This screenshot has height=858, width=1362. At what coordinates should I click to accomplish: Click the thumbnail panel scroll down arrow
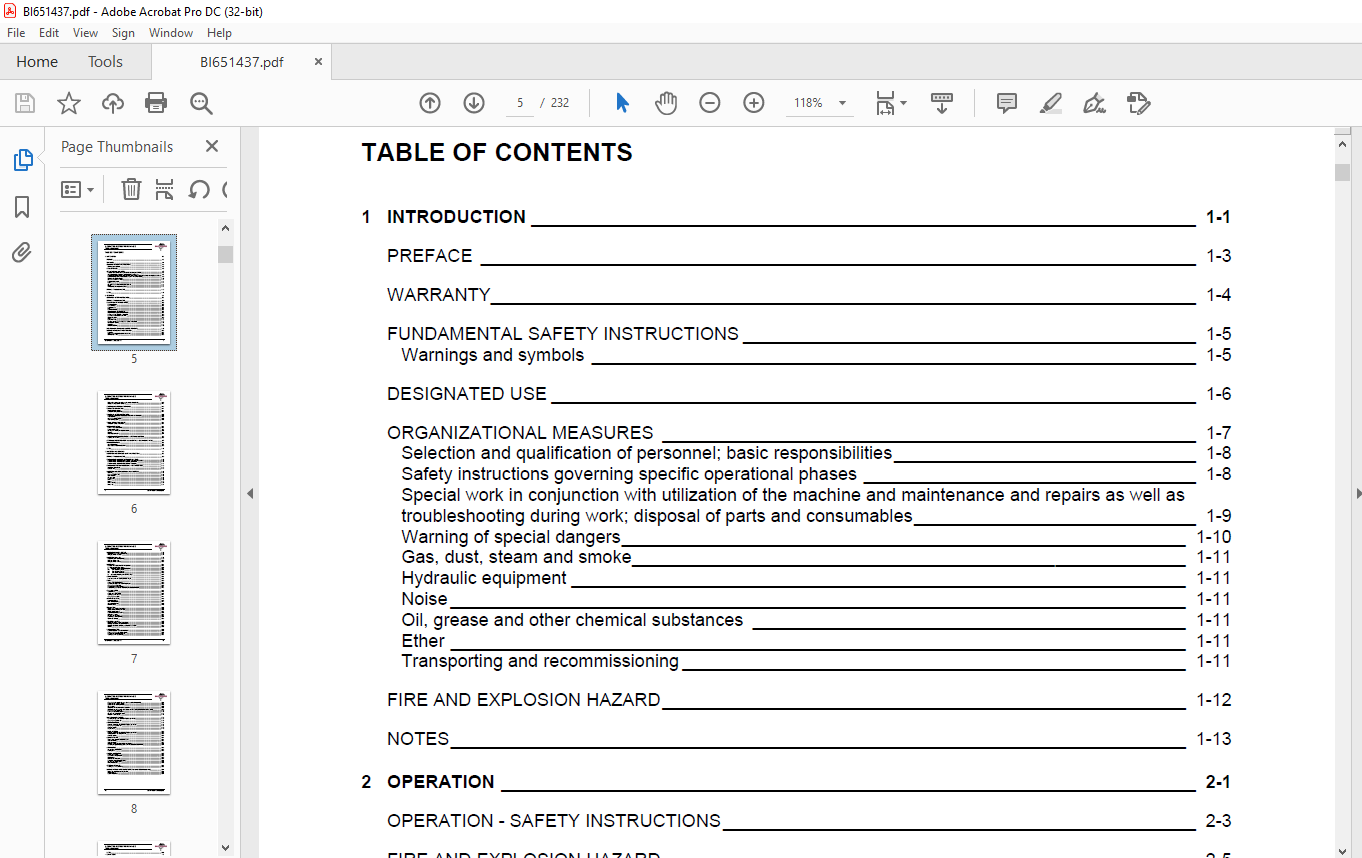coord(225,848)
